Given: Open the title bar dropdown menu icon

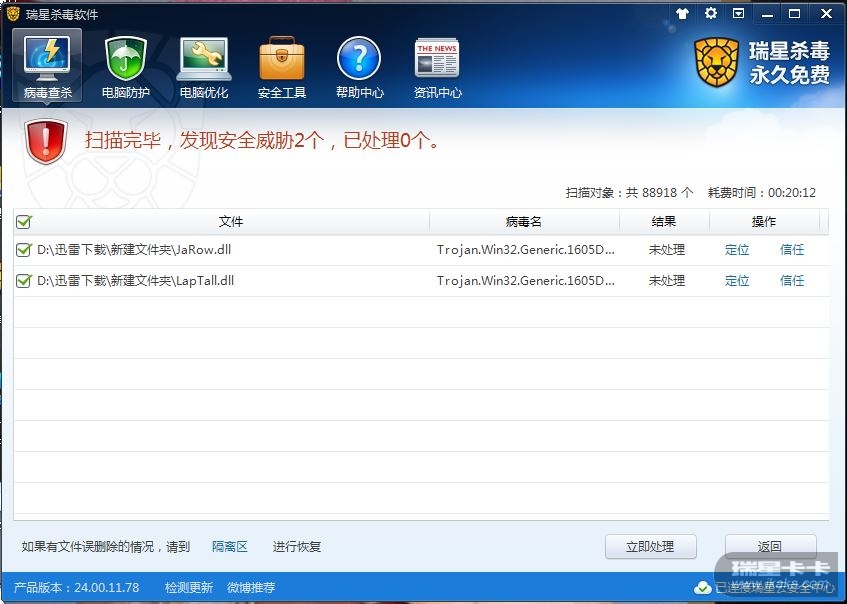Looking at the screenshot, I should point(738,14).
